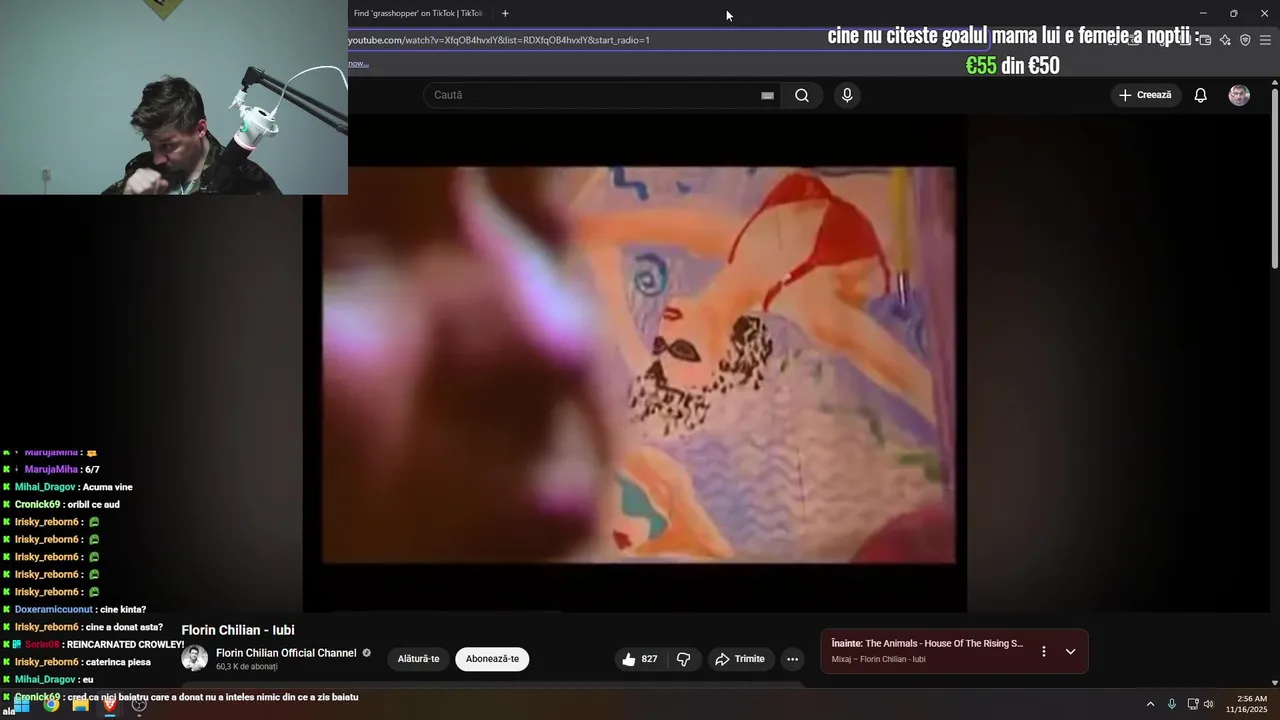The width and height of the screenshot is (1280, 720).
Task: Open Brave wallet icon in toolbar
Action: tap(1205, 40)
